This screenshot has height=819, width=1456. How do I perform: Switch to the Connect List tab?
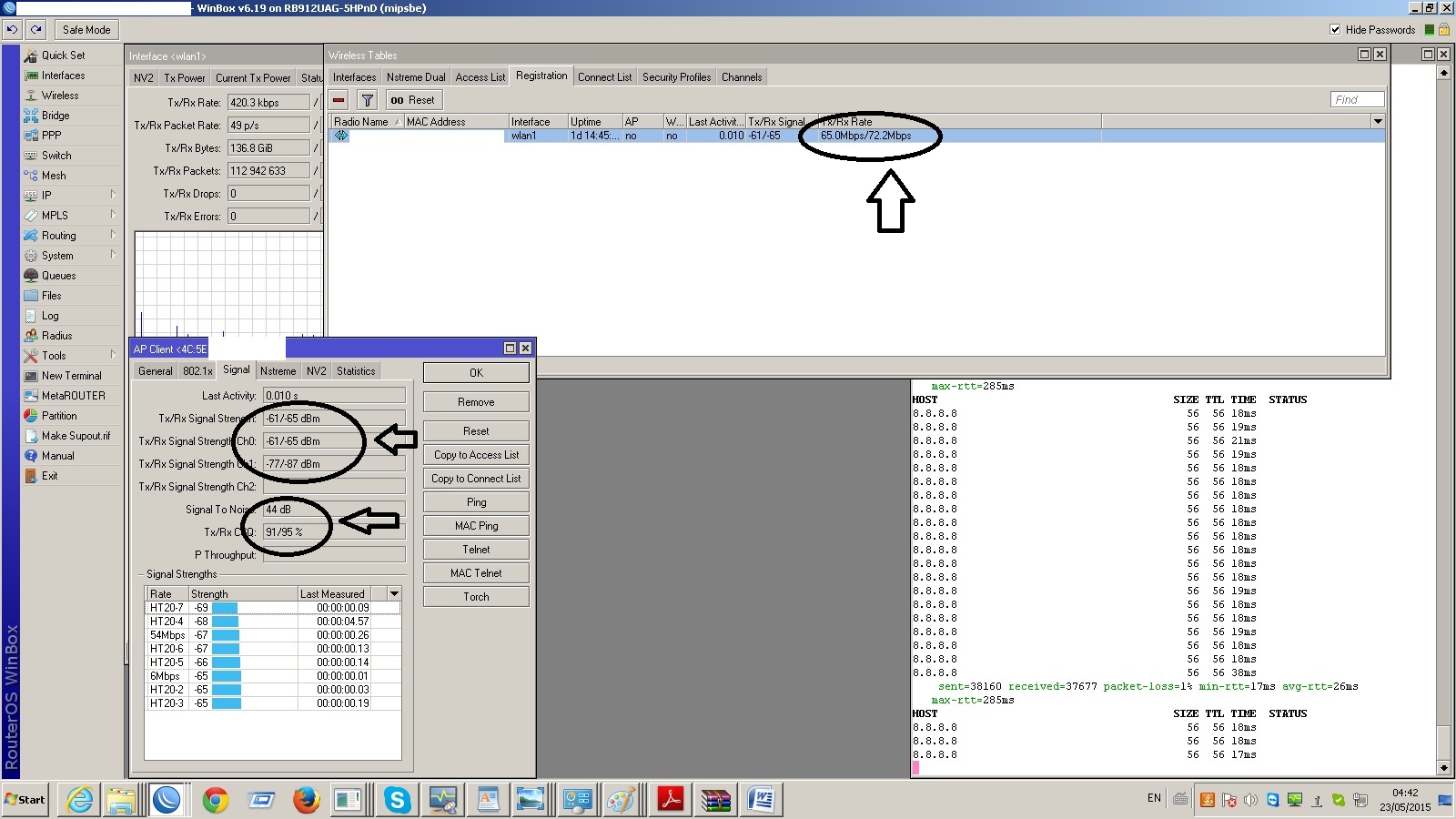pyautogui.click(x=604, y=77)
